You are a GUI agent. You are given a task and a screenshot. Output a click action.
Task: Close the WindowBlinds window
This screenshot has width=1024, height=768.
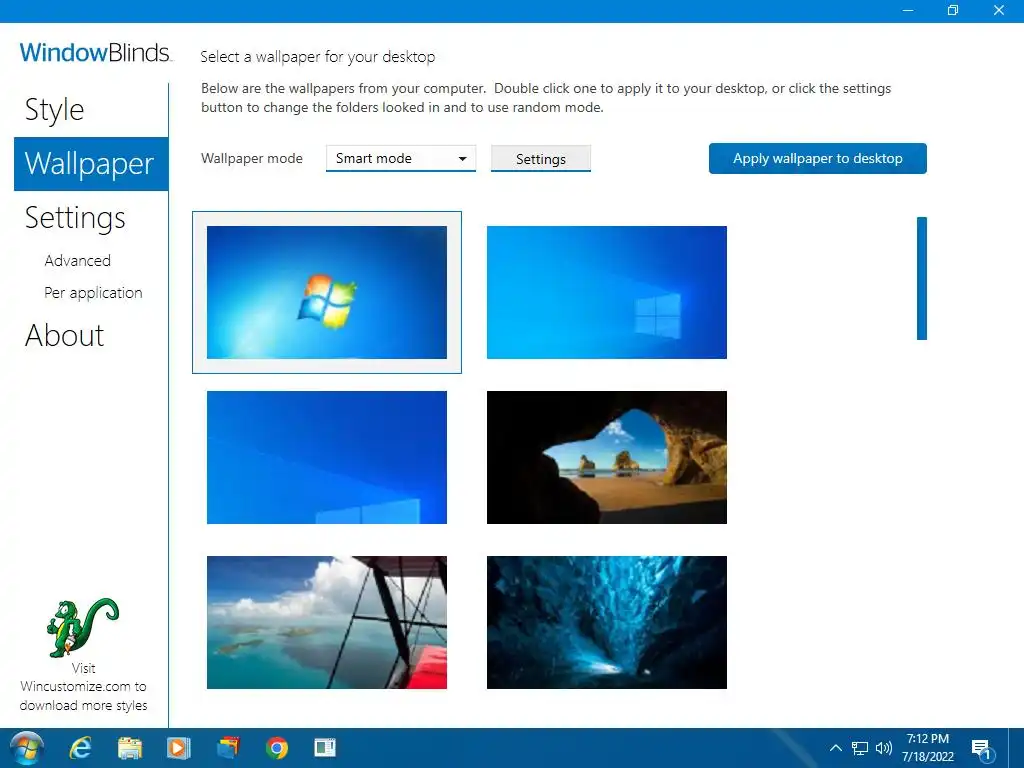(999, 10)
